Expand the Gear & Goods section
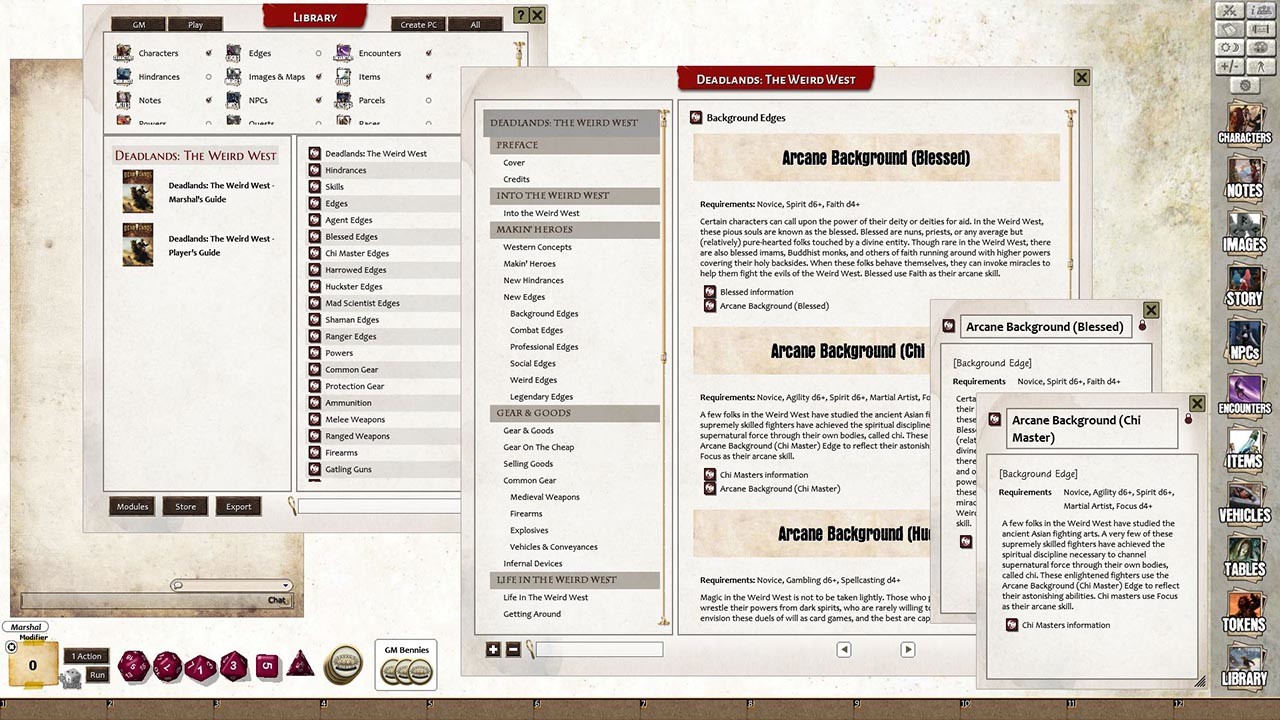This screenshot has height=720, width=1280. click(533, 413)
